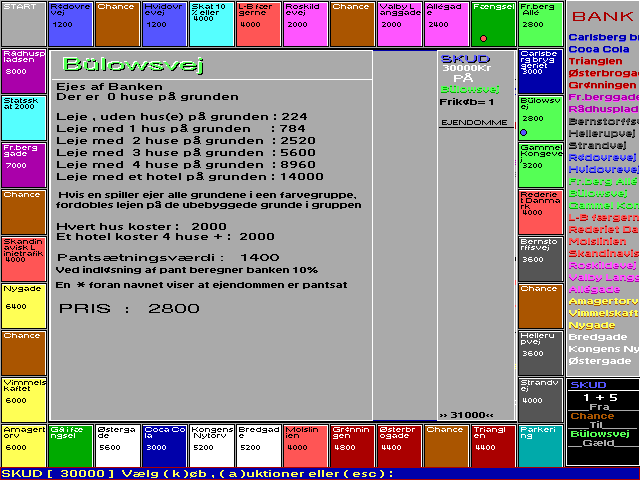Click Nygade in the BANK list
640x480 pixels.
(x=592, y=325)
